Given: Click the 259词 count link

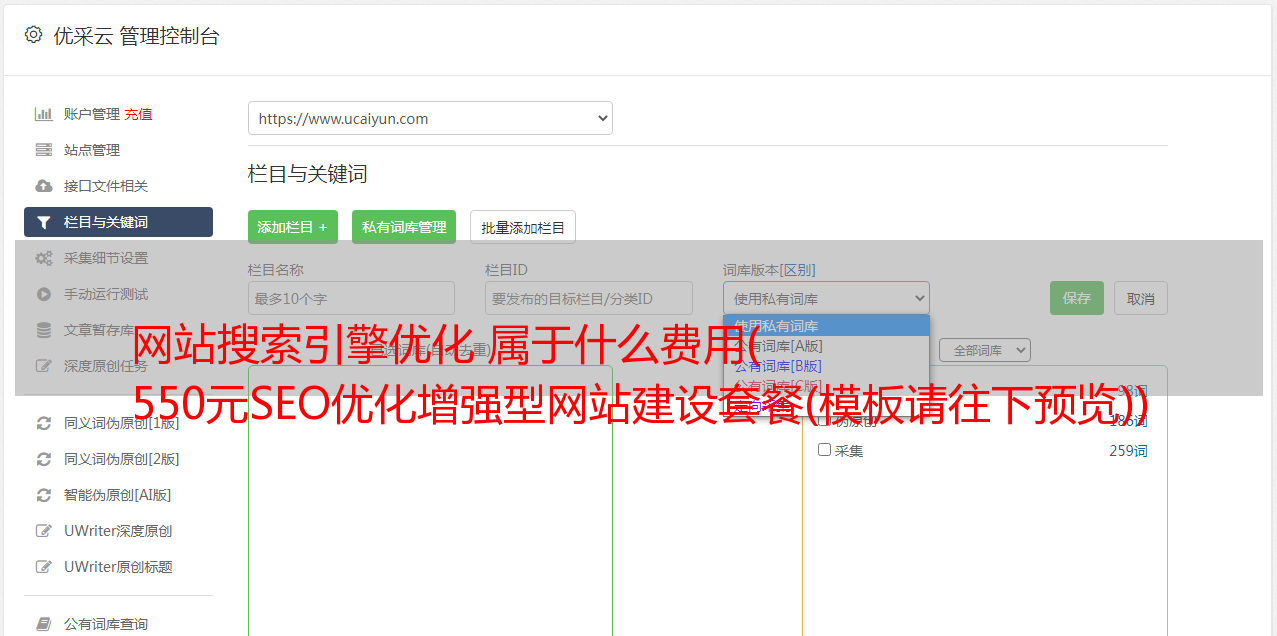Looking at the screenshot, I should click(1128, 451).
